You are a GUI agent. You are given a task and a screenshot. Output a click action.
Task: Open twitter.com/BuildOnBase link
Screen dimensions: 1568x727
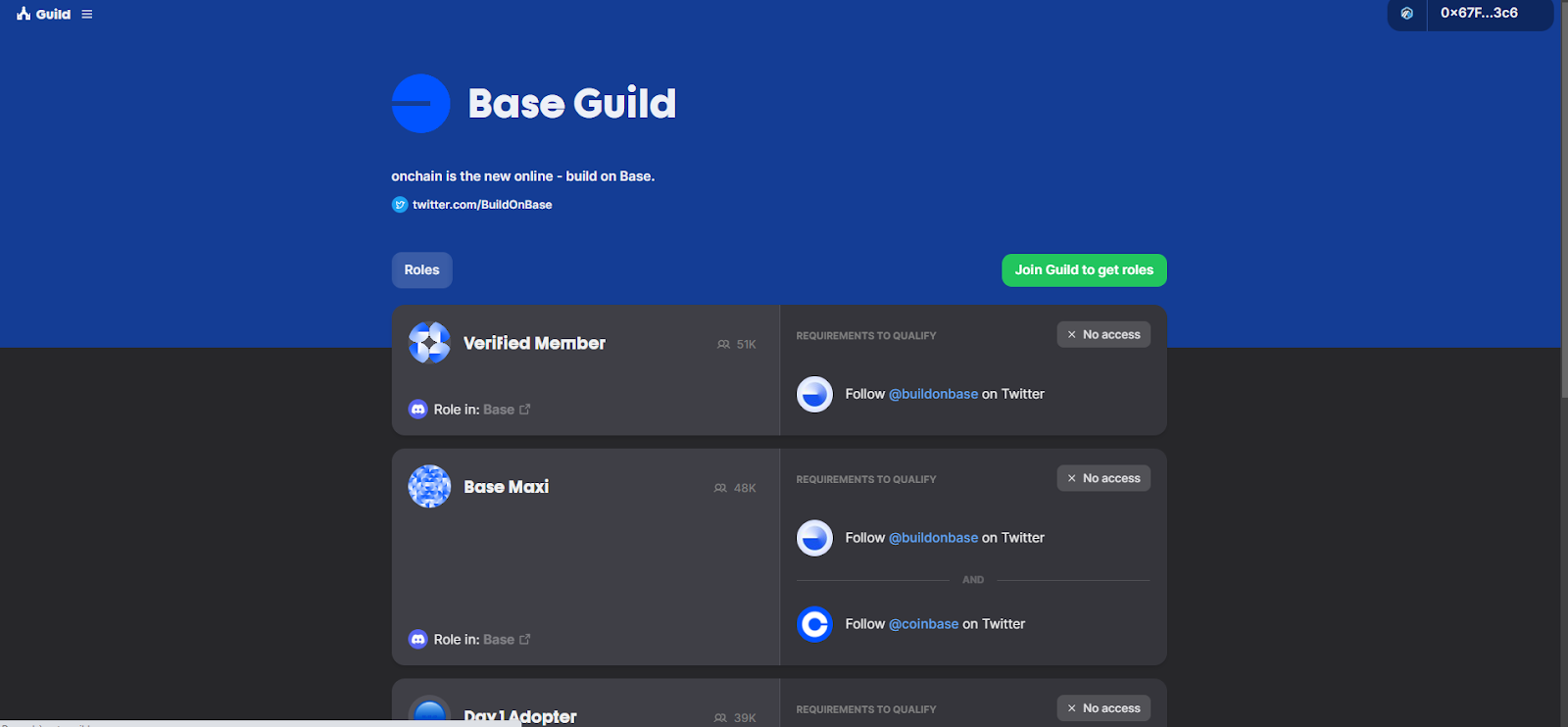coord(482,205)
